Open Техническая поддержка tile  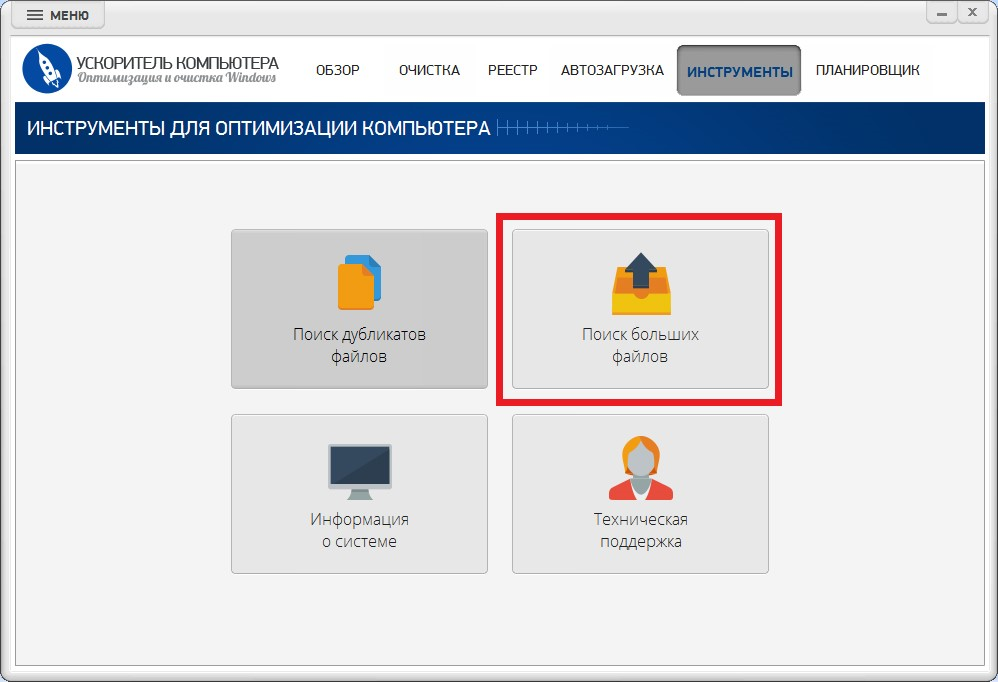(640, 494)
